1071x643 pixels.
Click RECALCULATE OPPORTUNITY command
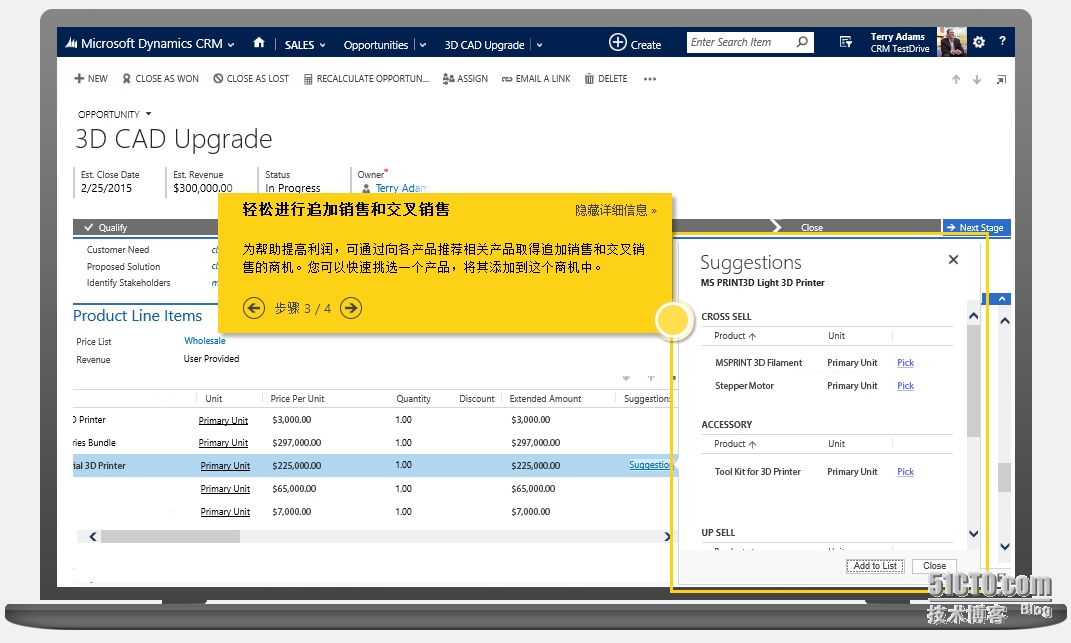pos(366,79)
